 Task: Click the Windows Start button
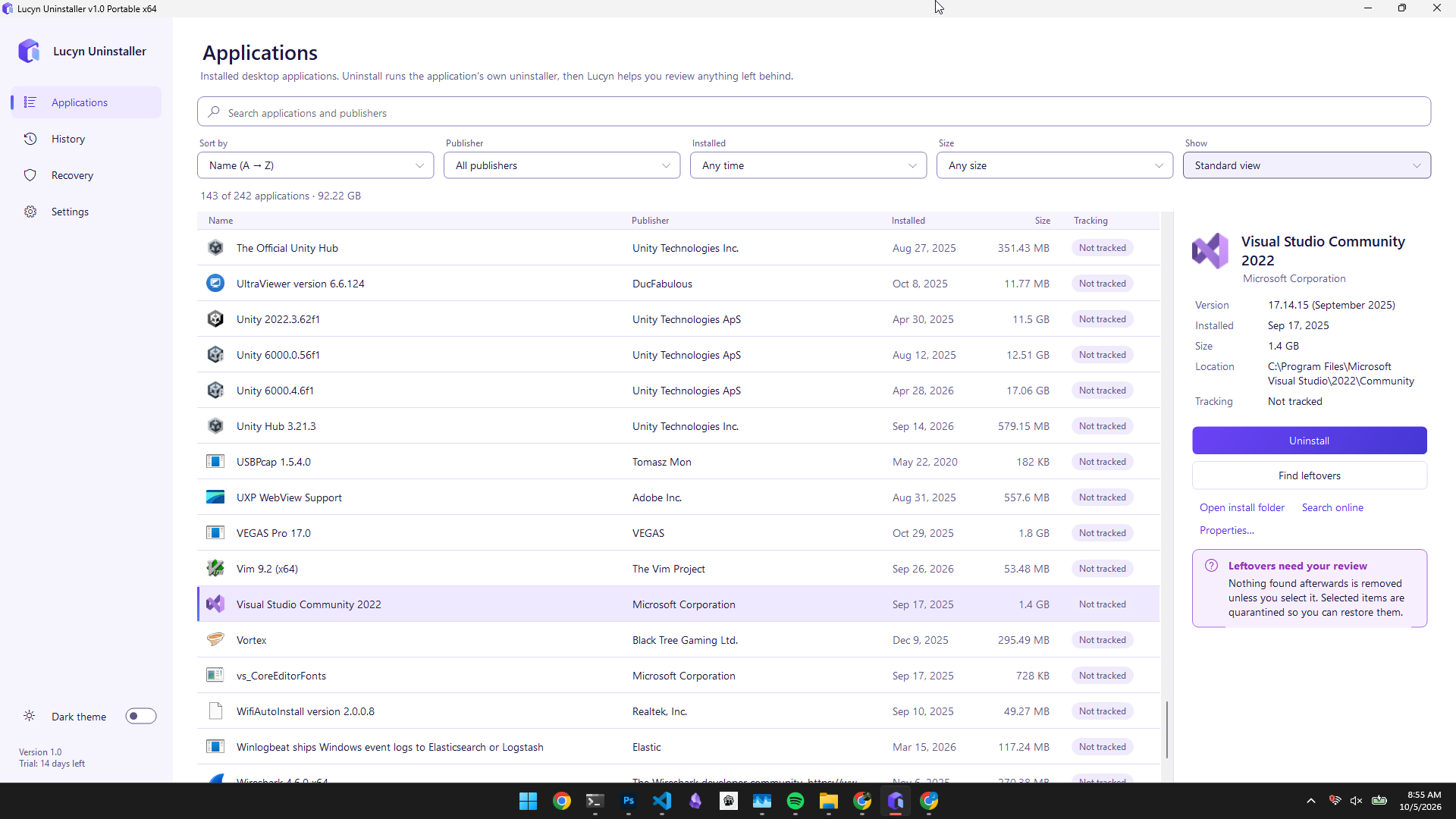coord(529,801)
